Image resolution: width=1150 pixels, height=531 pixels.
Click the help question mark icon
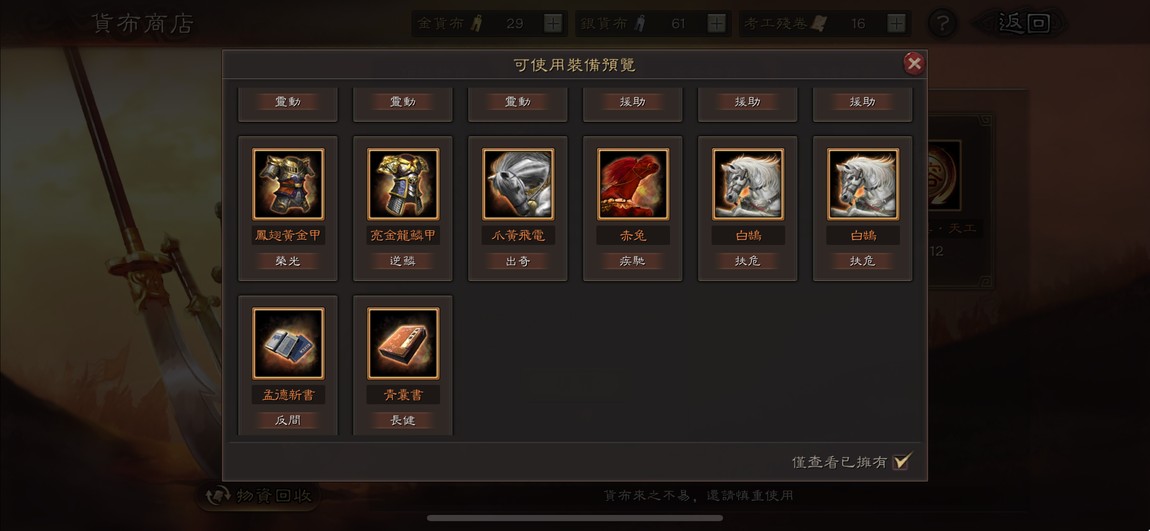[x=942, y=23]
